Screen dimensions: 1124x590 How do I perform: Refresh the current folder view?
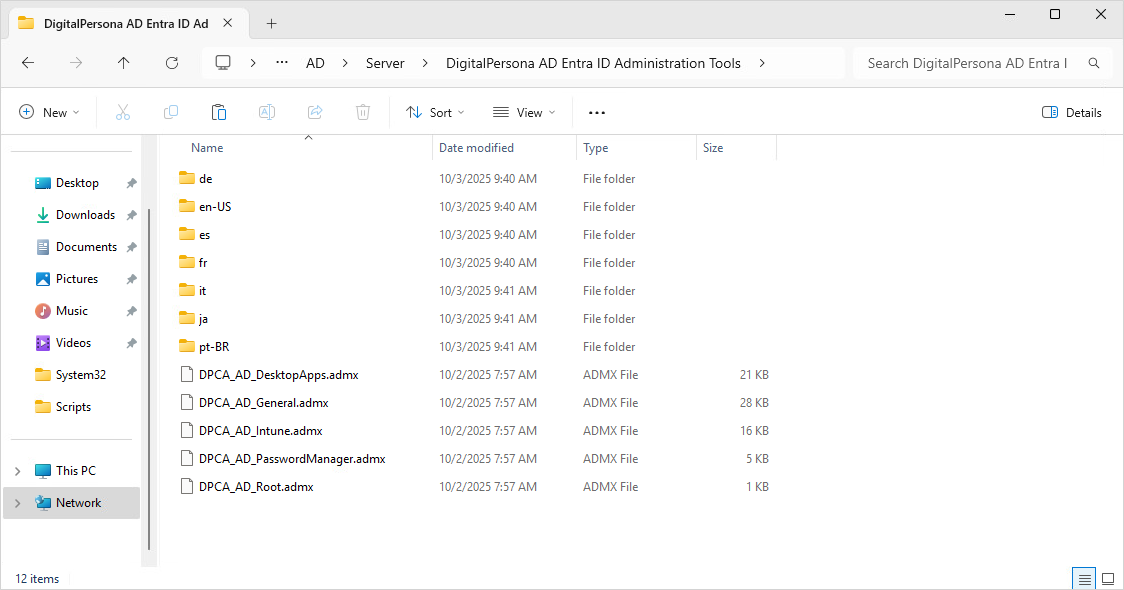pyautogui.click(x=172, y=63)
